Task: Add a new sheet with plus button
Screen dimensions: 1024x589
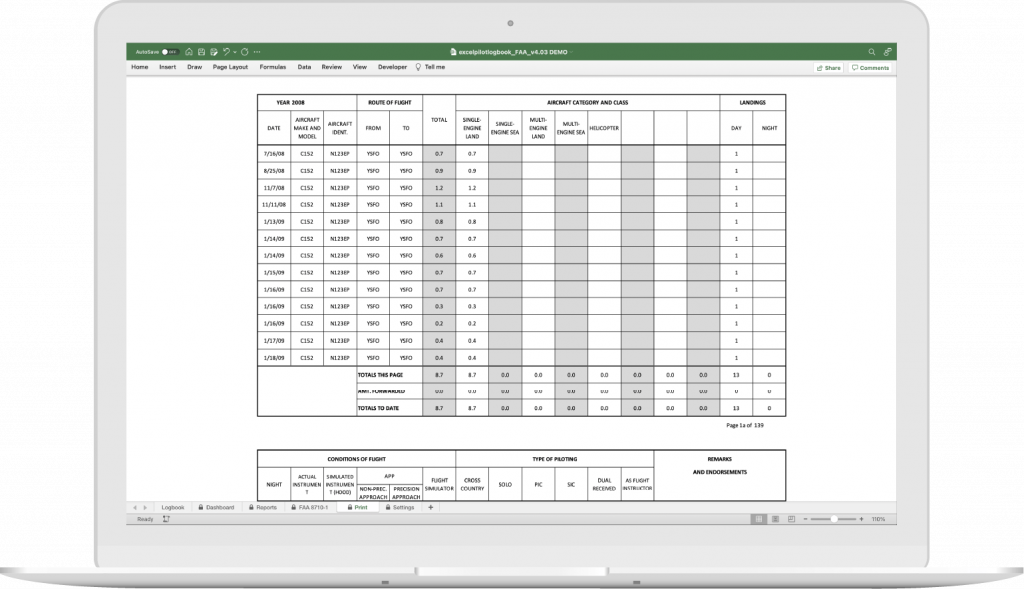Action: (x=430, y=507)
